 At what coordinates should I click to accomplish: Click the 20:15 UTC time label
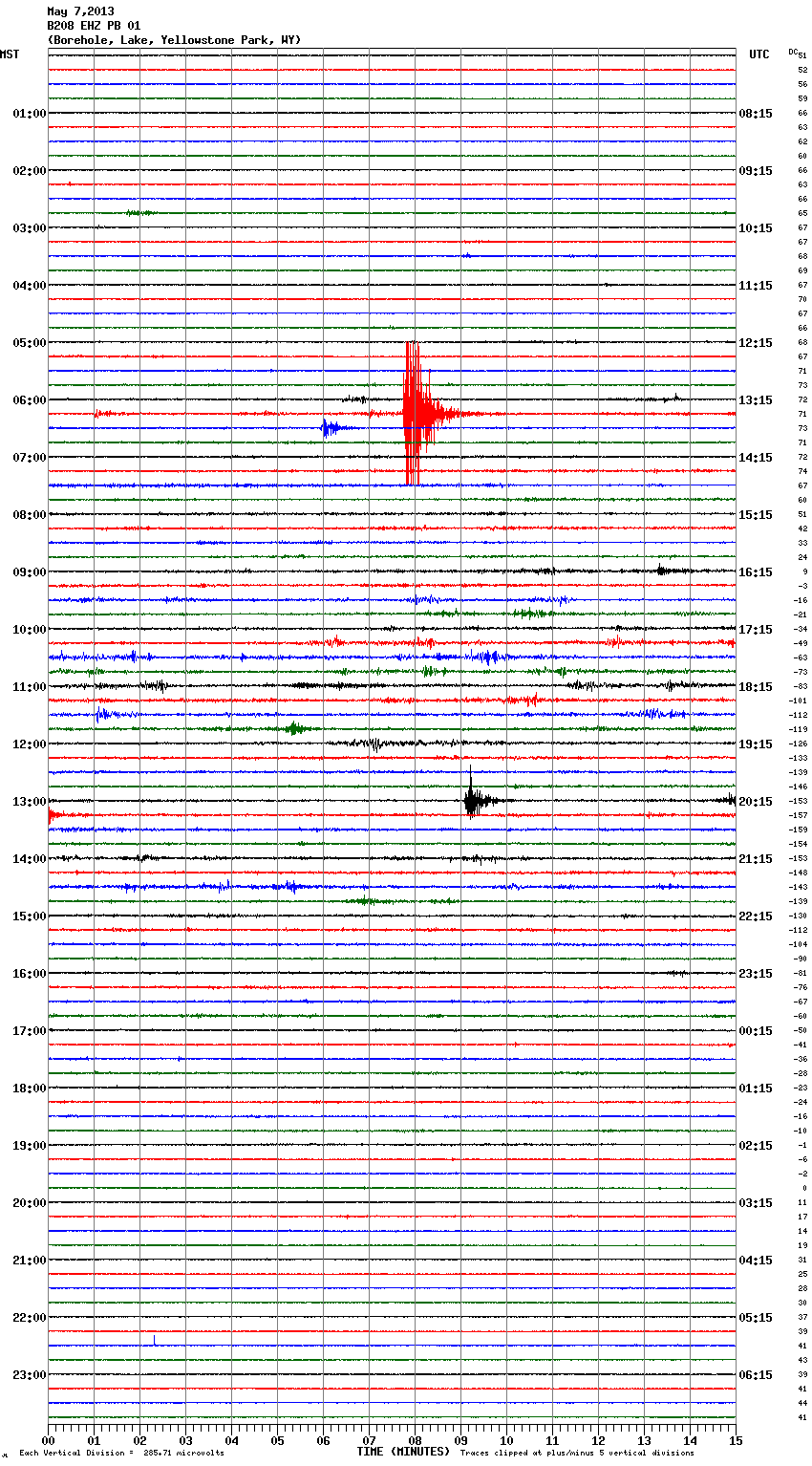coord(756,802)
